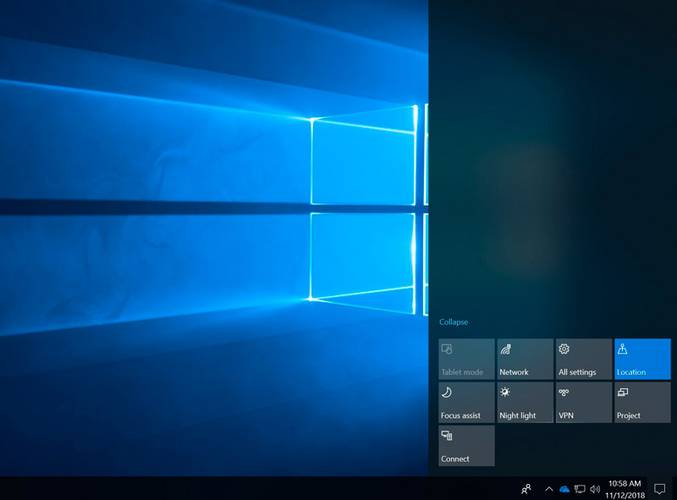Click the Connect tile
This screenshot has height=500, width=677.
coord(466,446)
